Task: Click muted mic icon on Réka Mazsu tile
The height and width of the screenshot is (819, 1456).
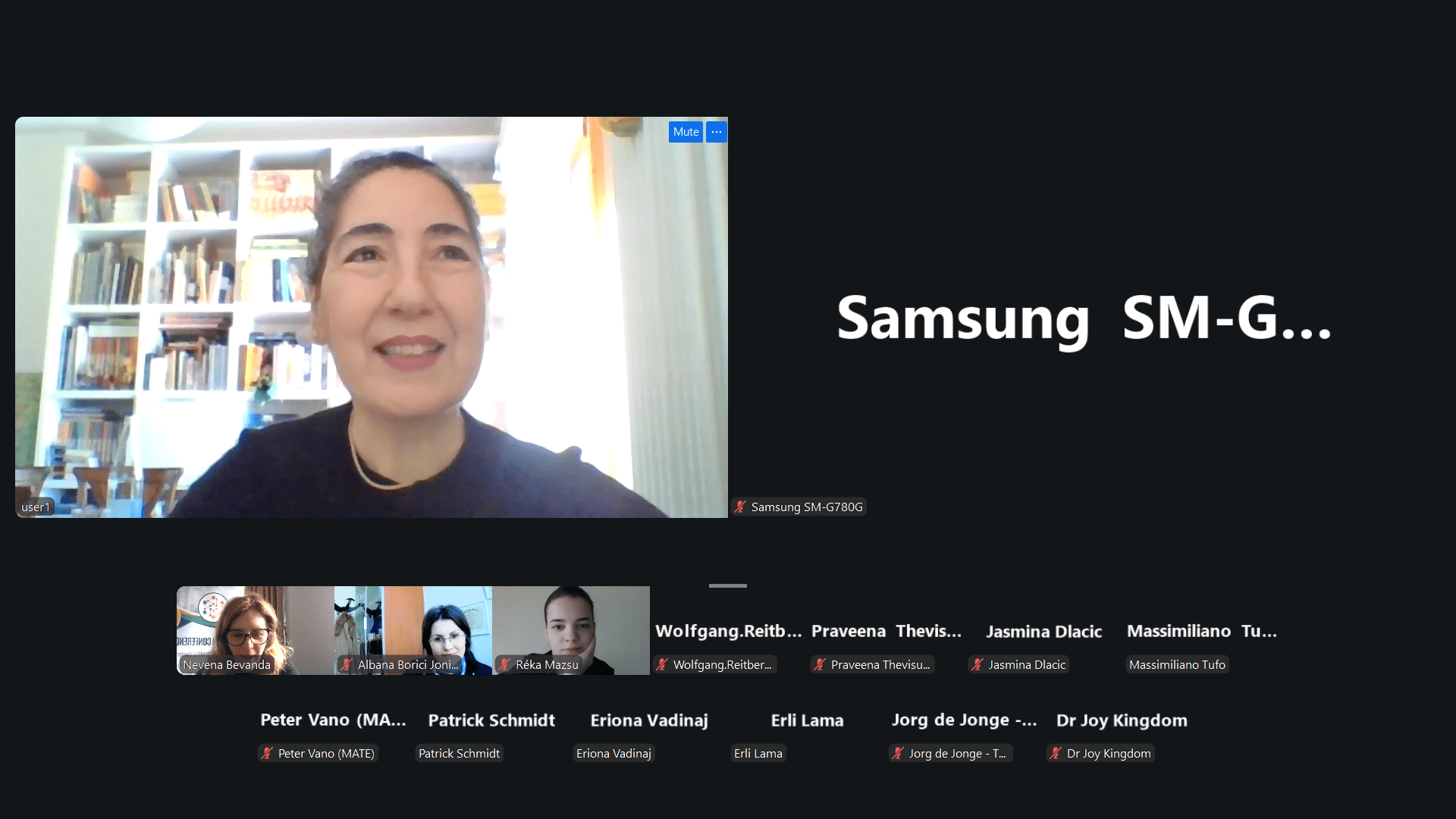Action: click(x=505, y=665)
